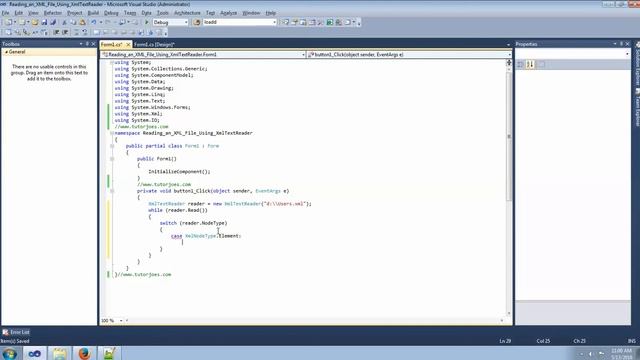Open the active documents list arrow
Image resolution: width=640 pixels, height=360 pixels.
(508, 44)
